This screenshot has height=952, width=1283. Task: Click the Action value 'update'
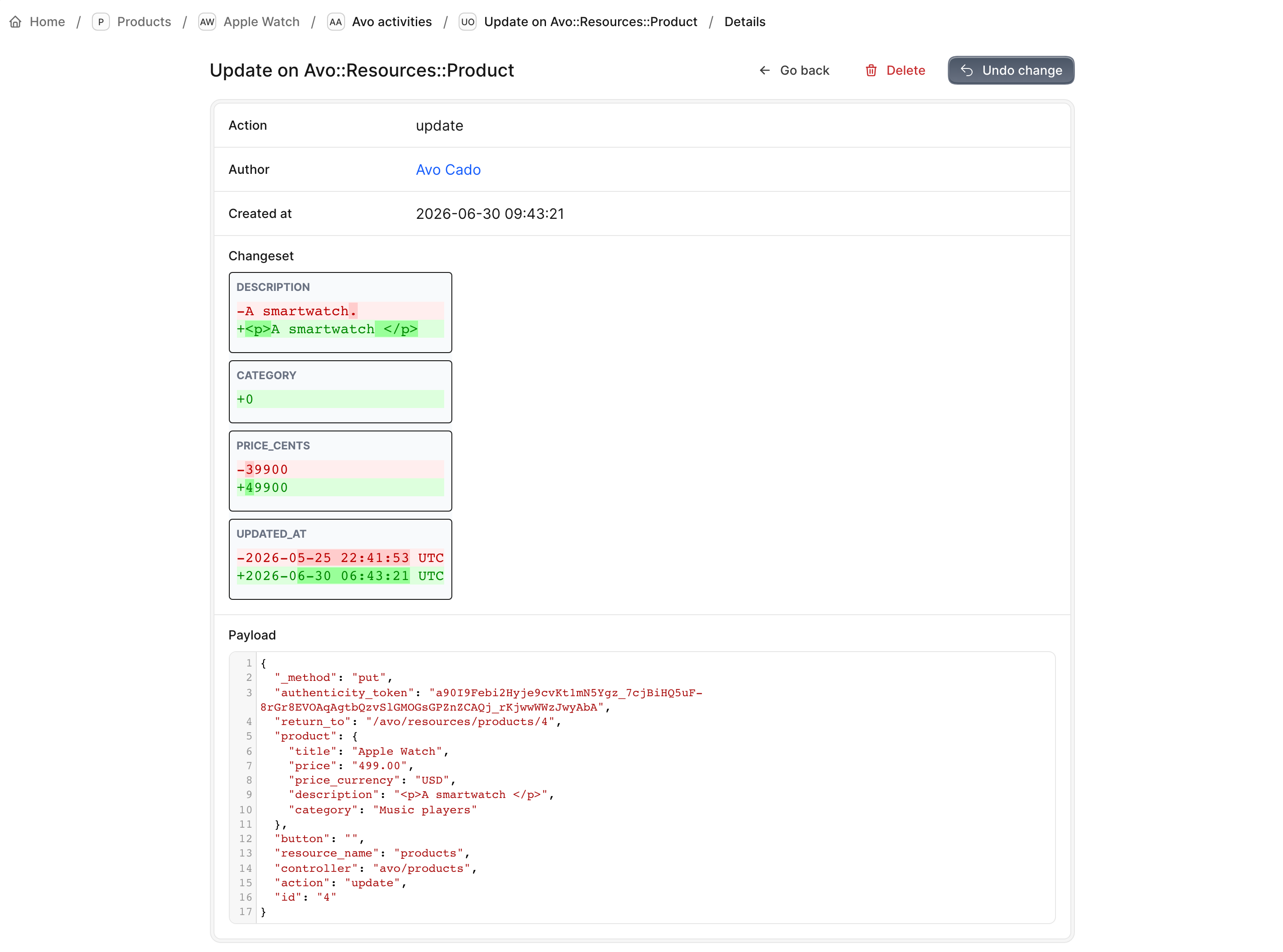tap(440, 126)
